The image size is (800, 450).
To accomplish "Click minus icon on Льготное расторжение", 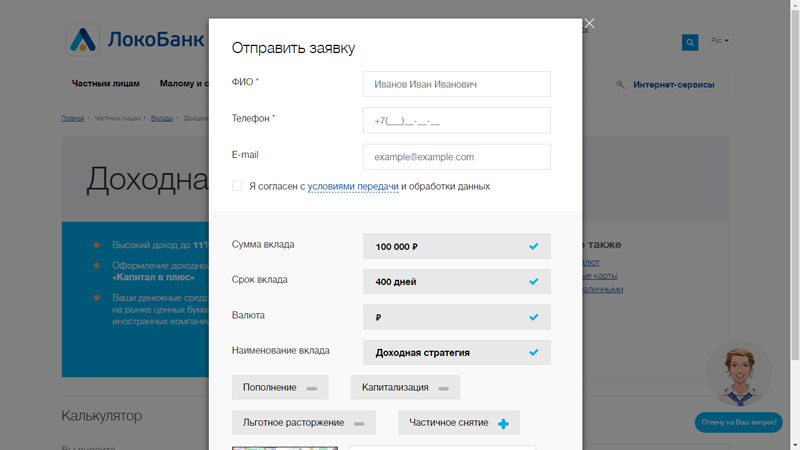I will coord(359,424).
